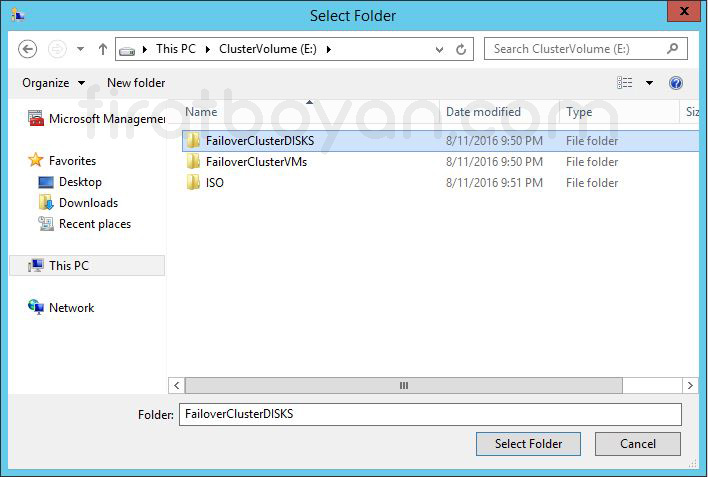Viewport: 708px width, 477px height.
Task: Click the 8/11/2016 9:51 PM date cell
Action: click(494, 182)
